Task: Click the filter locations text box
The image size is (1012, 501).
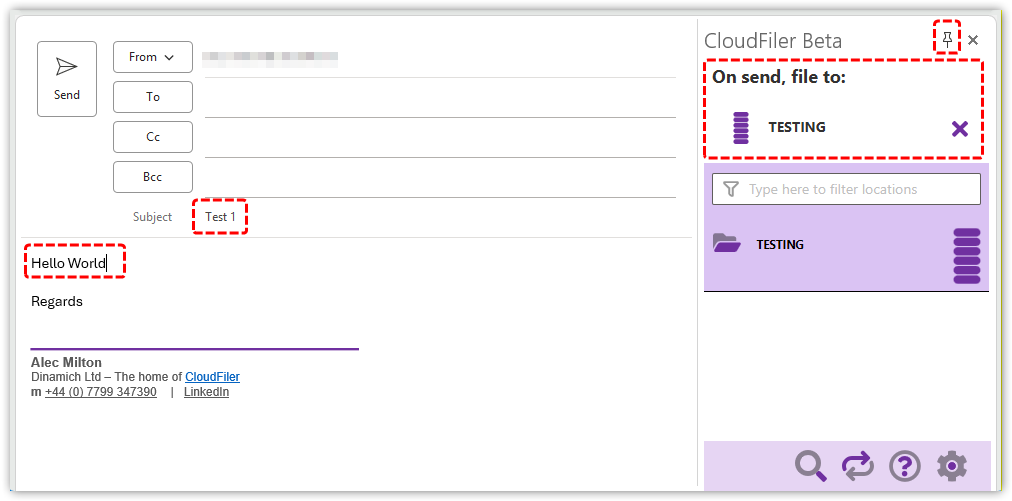Action: coord(846,189)
